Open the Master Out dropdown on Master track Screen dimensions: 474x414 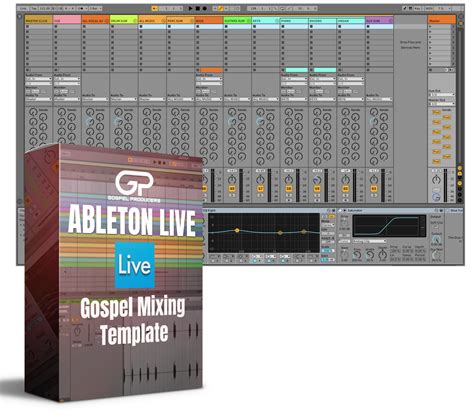pos(442,104)
